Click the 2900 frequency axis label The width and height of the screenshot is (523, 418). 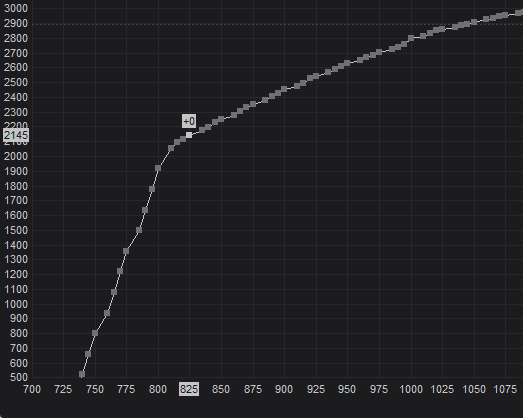coord(16,24)
